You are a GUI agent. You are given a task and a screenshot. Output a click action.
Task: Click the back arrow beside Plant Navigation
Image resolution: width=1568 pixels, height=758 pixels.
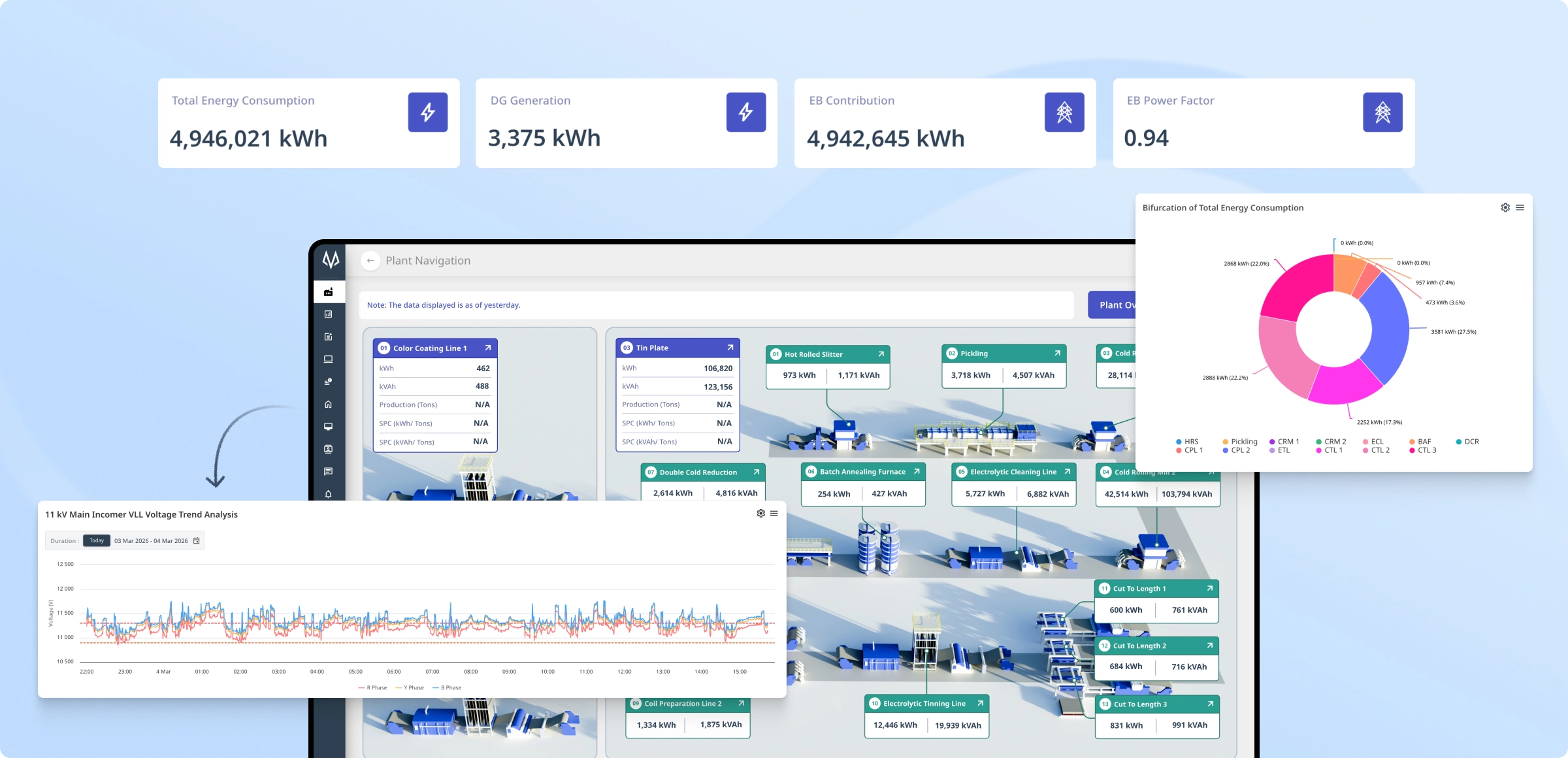point(370,261)
